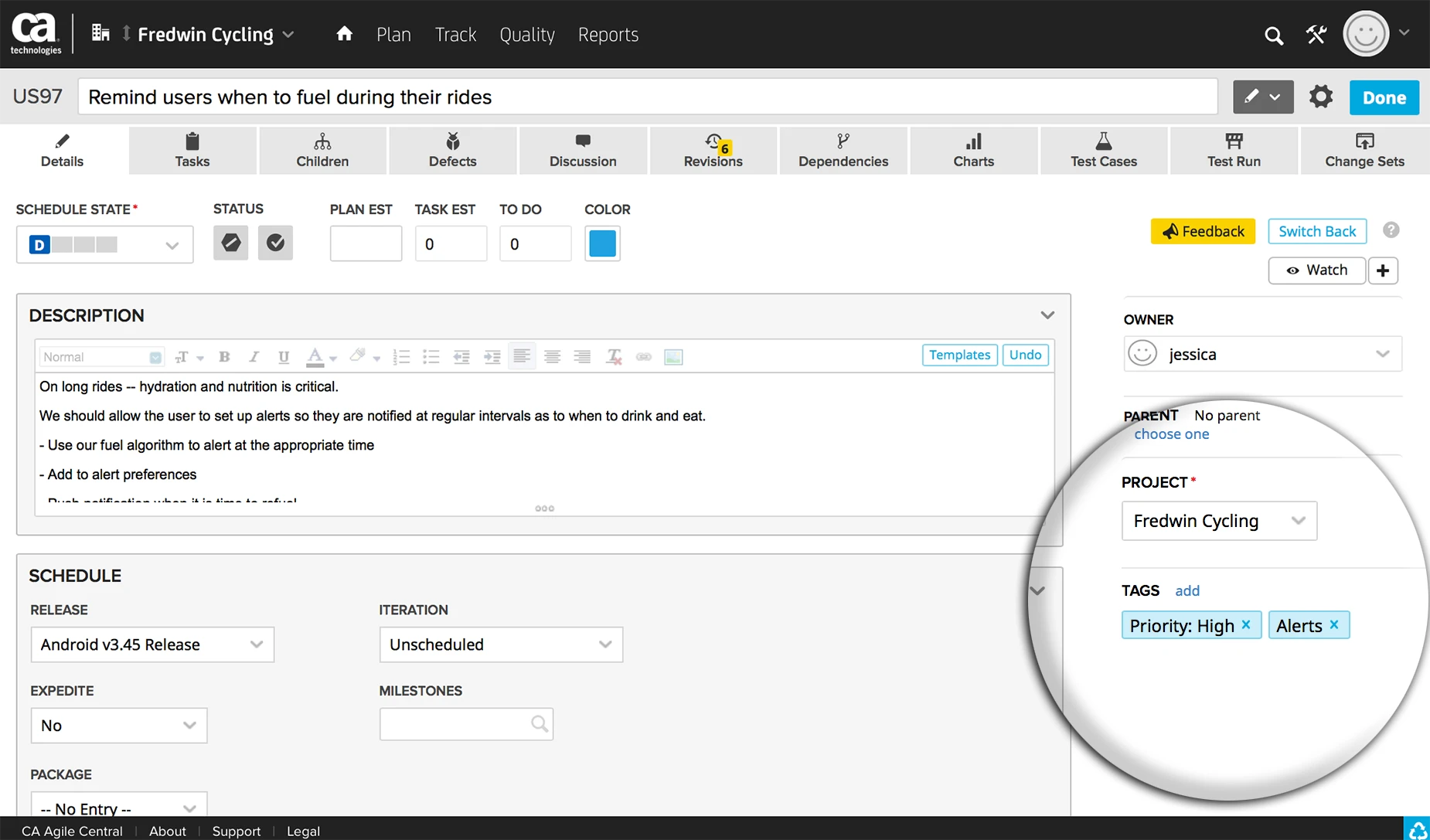
Task: Open the Expedite dropdown
Action: [119, 726]
